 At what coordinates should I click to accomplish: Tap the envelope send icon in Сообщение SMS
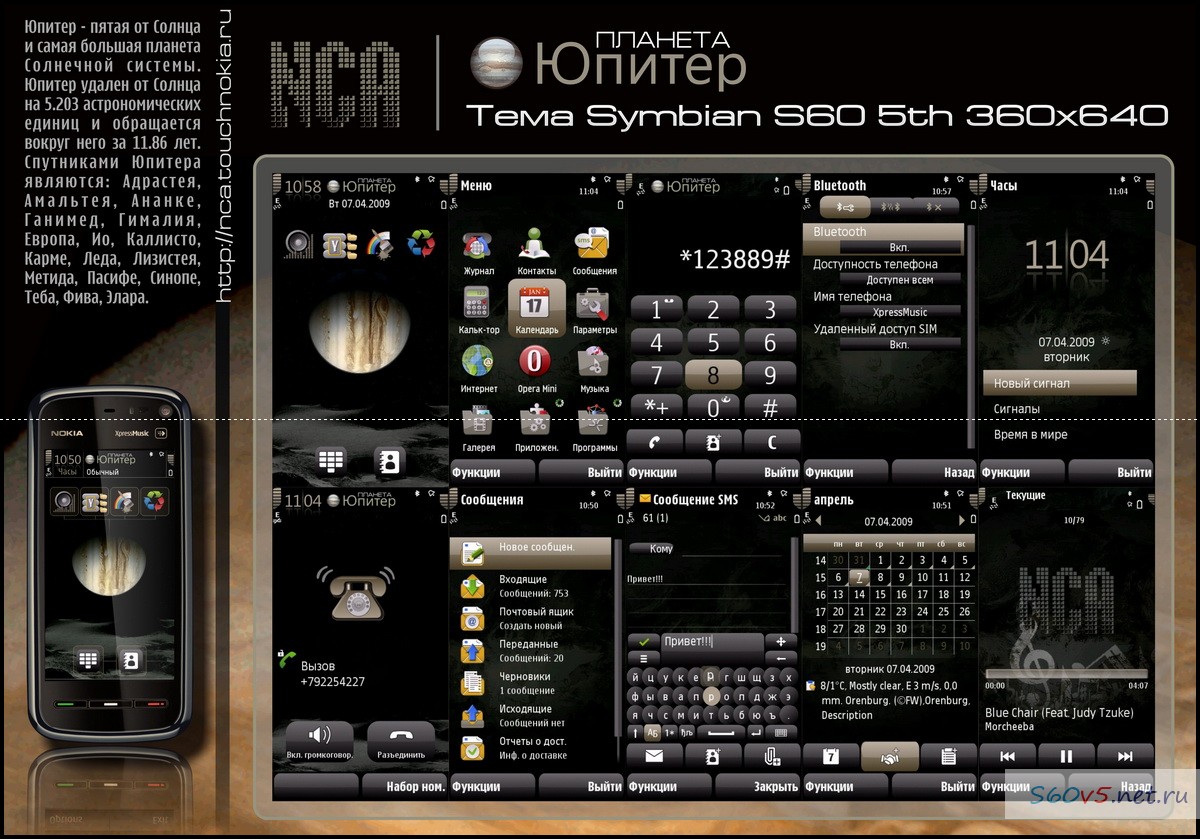pyautogui.click(x=655, y=757)
